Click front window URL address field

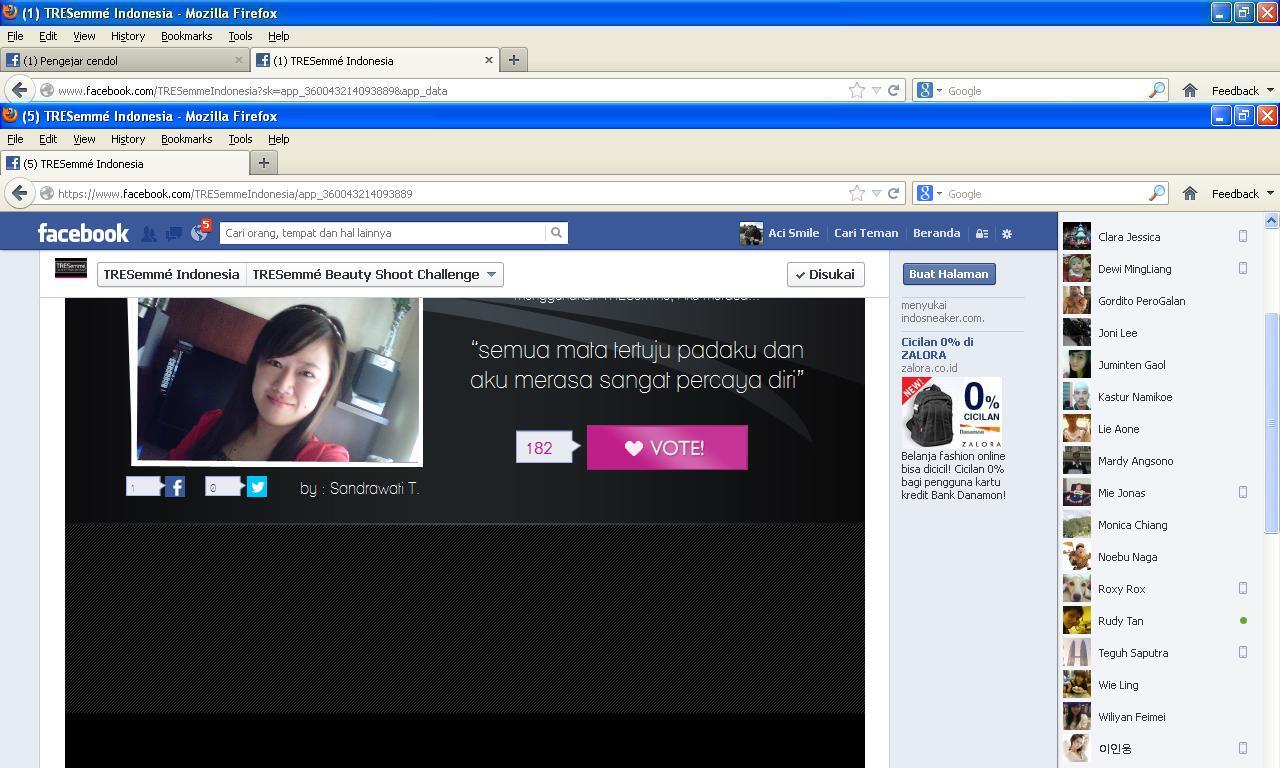tap(450, 193)
